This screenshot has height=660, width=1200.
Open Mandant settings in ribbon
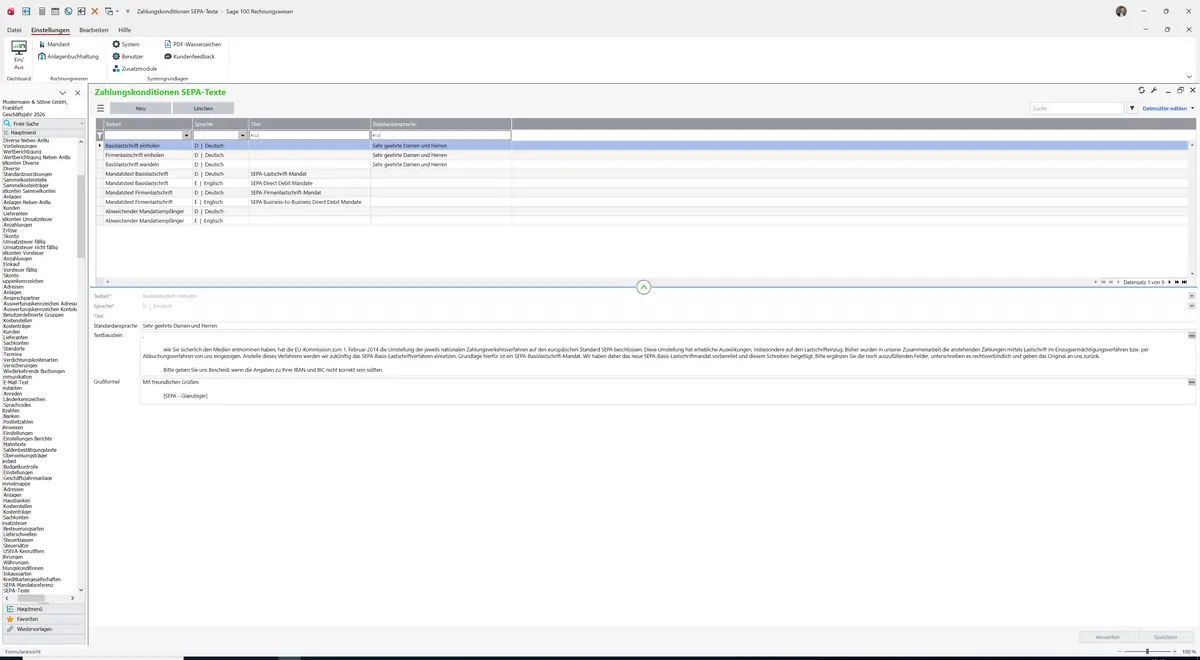[x=55, y=44]
